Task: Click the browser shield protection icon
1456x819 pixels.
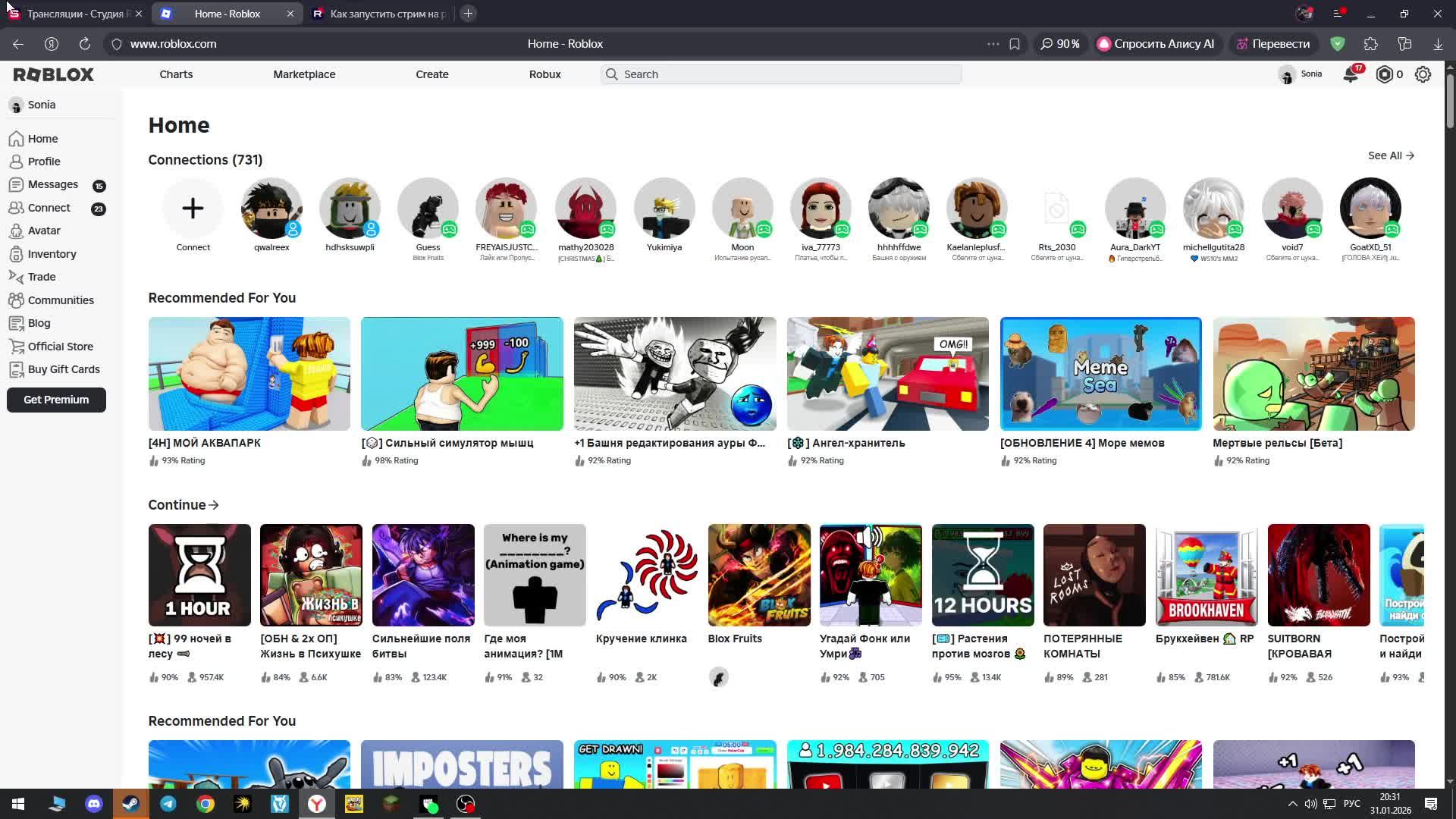Action: 1338,44
